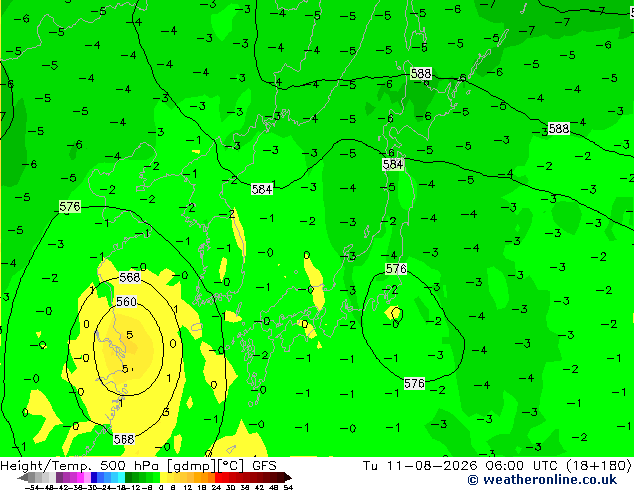Click the (18+180) forecast run label
Image resolution: width=634 pixels, height=490 pixels.
(x=599, y=466)
